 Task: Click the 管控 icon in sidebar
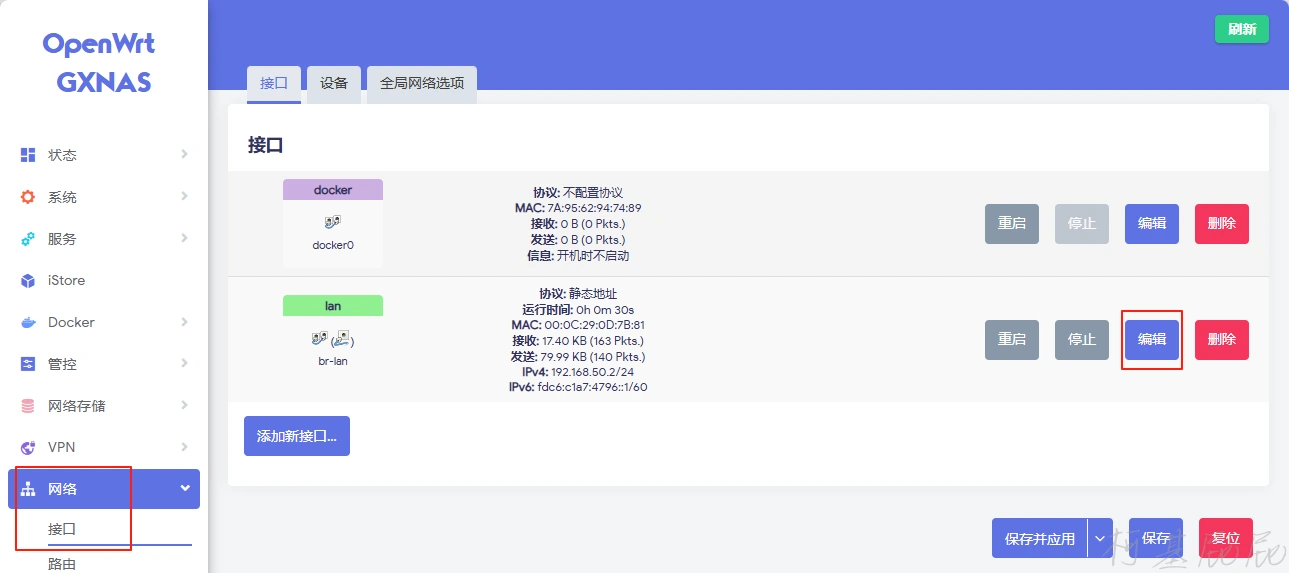tap(28, 364)
